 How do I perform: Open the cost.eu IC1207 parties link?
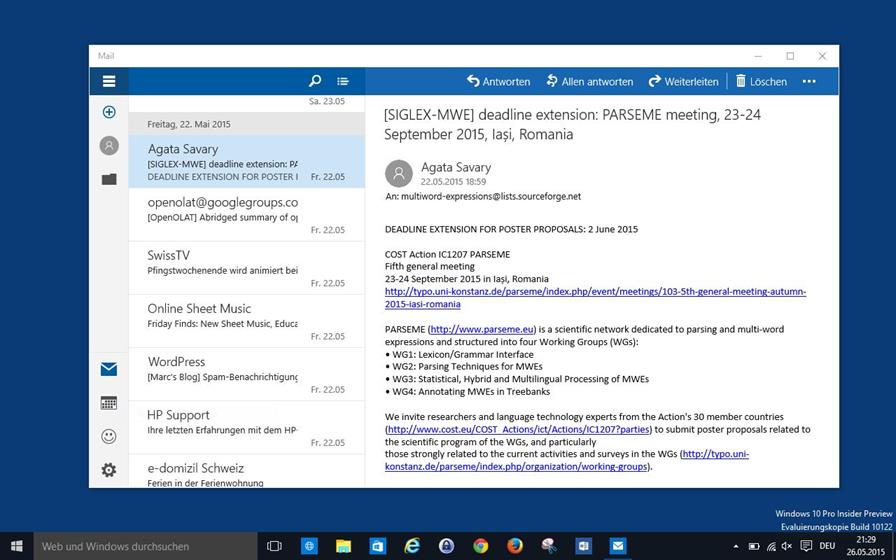click(x=518, y=429)
